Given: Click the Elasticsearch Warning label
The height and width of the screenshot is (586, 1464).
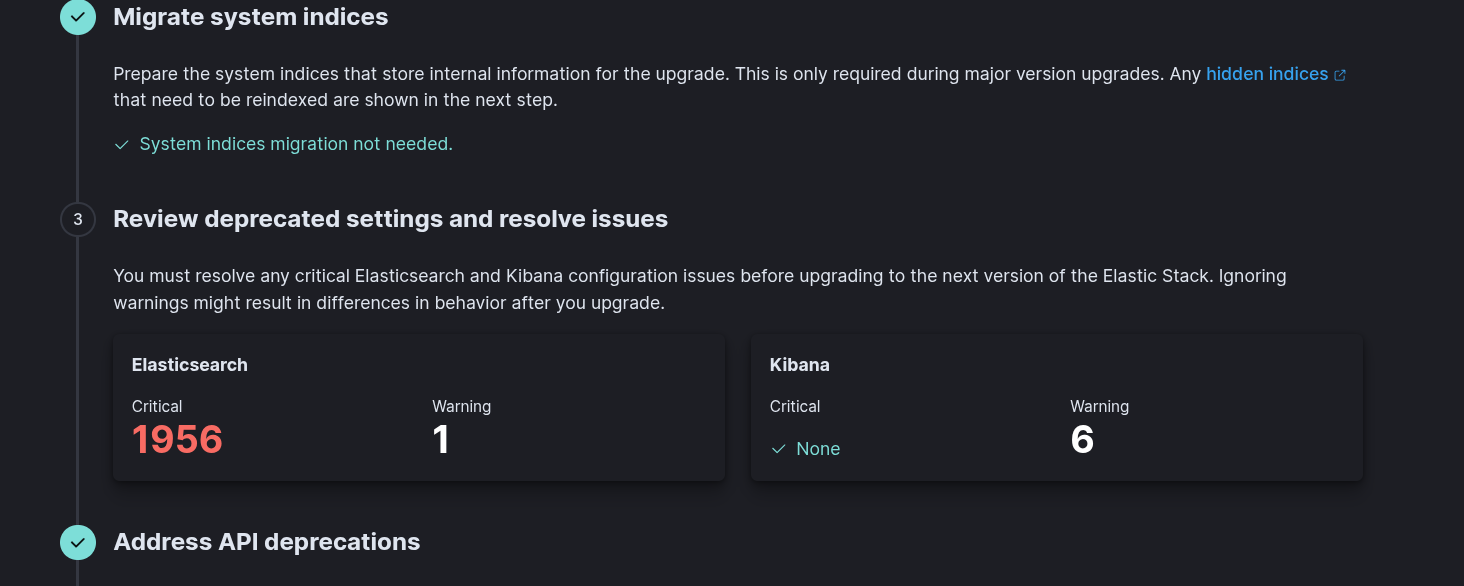Looking at the screenshot, I should (461, 406).
